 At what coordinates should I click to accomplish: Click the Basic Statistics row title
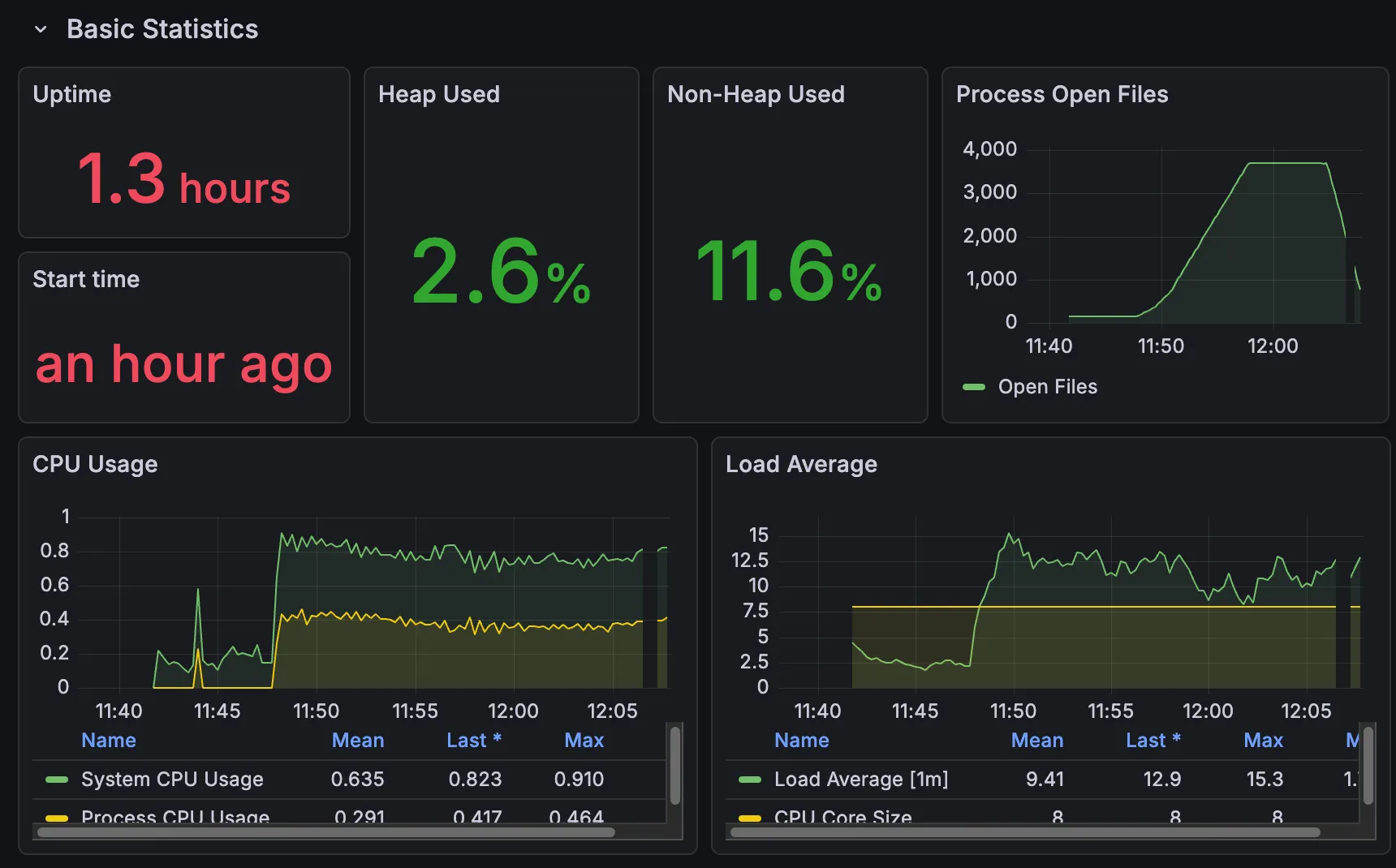pyautogui.click(x=162, y=29)
